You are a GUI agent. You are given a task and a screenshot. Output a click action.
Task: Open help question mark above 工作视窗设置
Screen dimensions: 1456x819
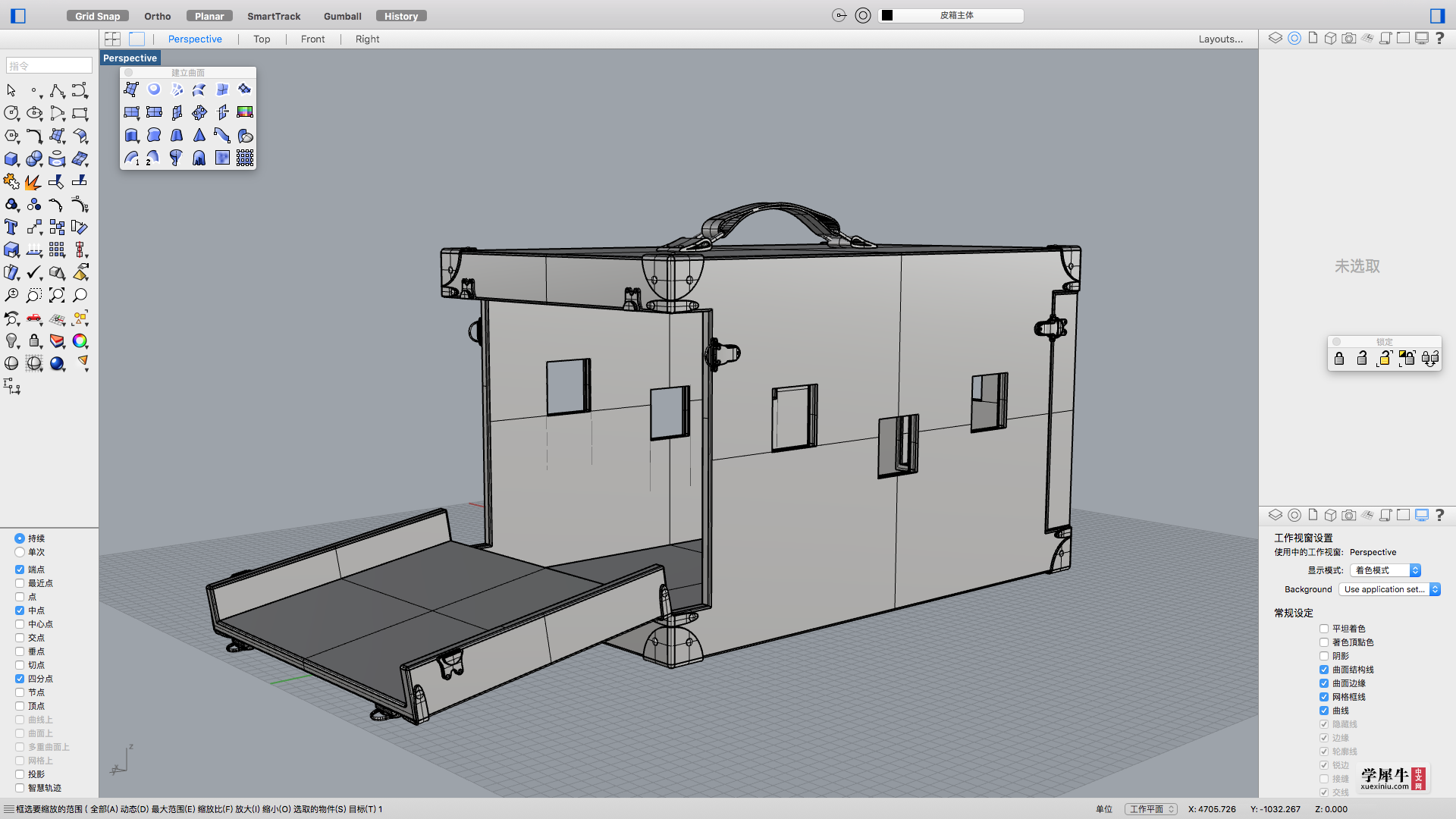pos(1439,515)
